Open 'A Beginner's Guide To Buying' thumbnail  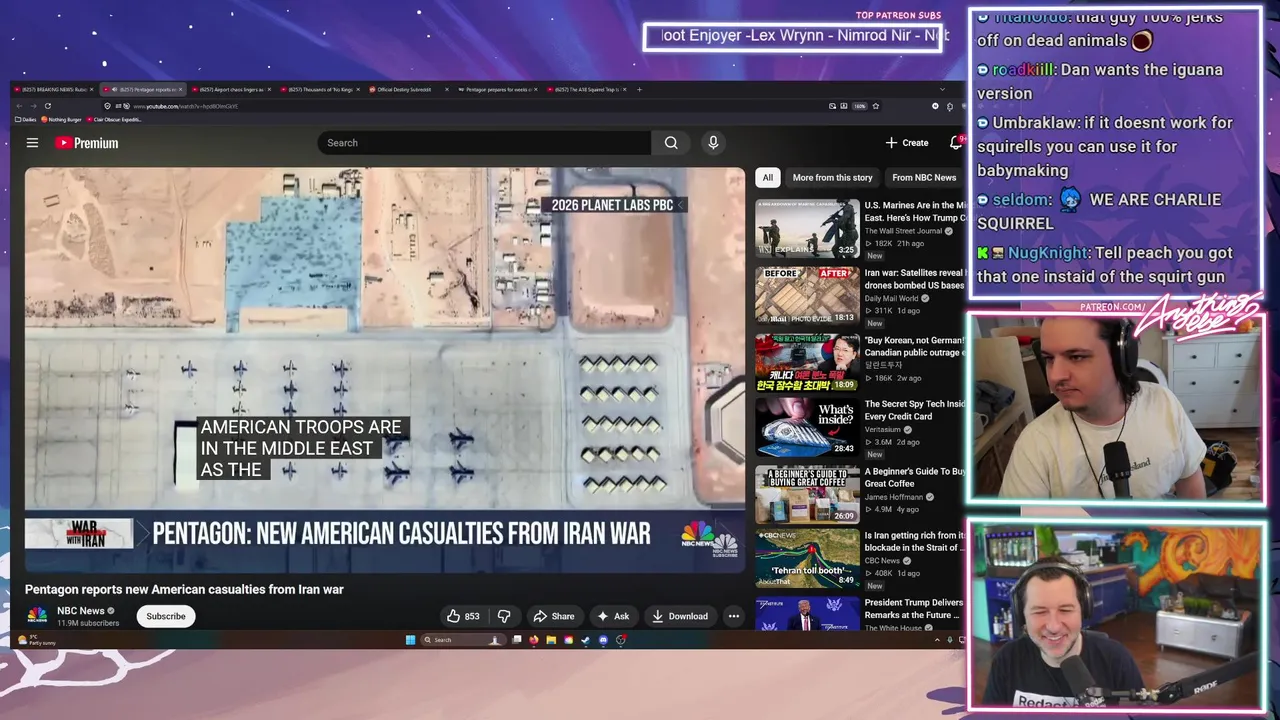pyautogui.click(x=807, y=494)
